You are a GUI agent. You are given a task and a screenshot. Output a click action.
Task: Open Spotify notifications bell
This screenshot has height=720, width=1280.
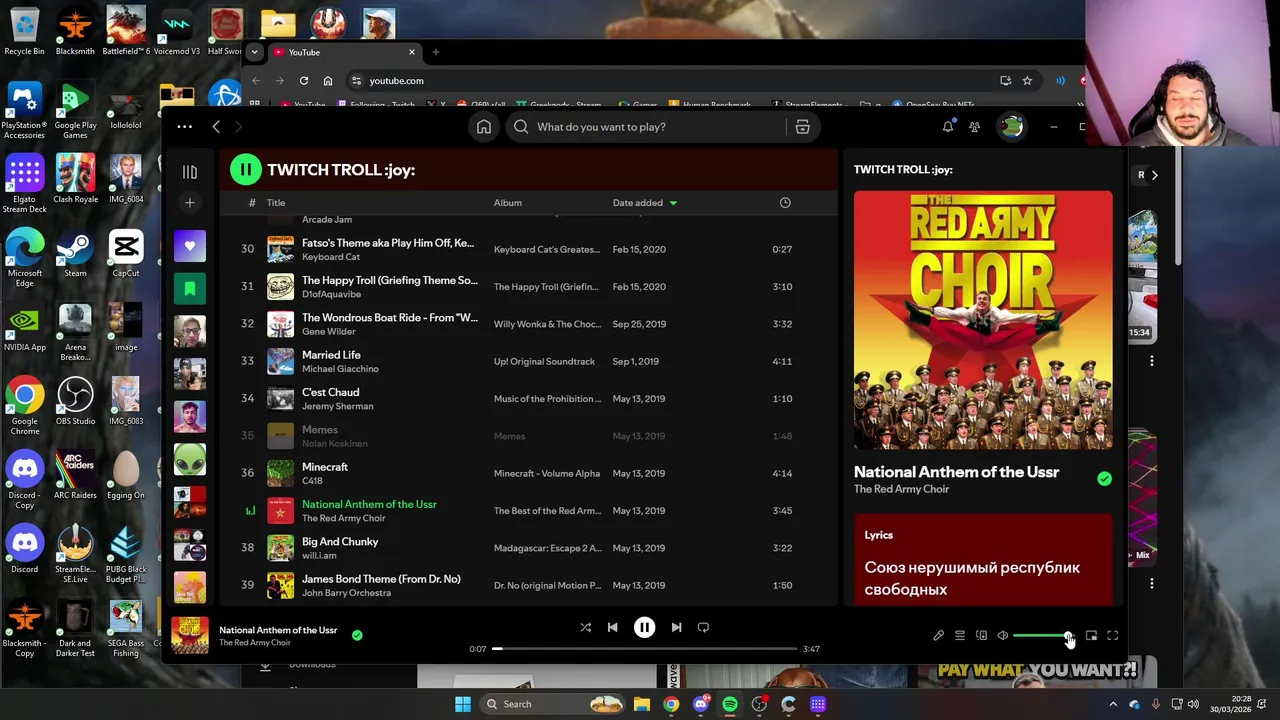(948, 127)
